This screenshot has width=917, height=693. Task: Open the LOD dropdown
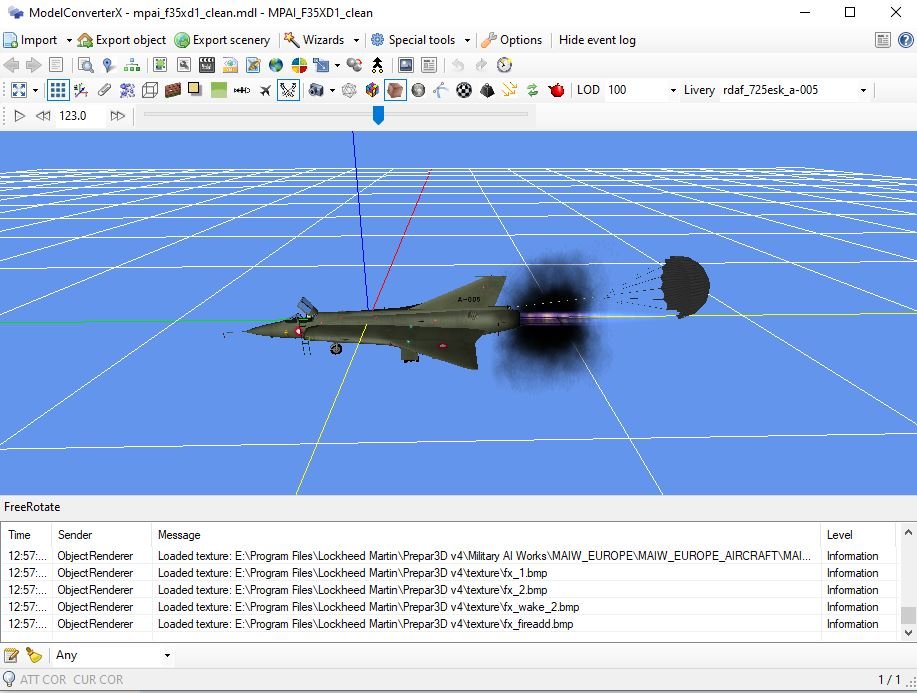point(673,90)
